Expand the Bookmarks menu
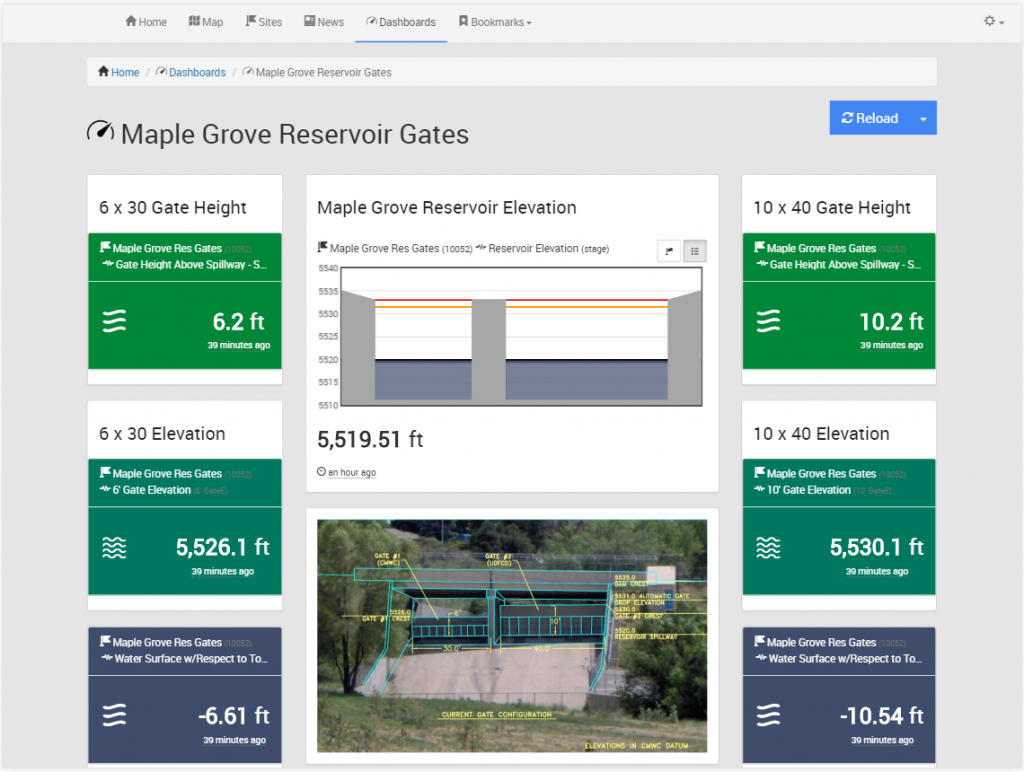Viewport: 1024px width, 772px height. (x=495, y=22)
